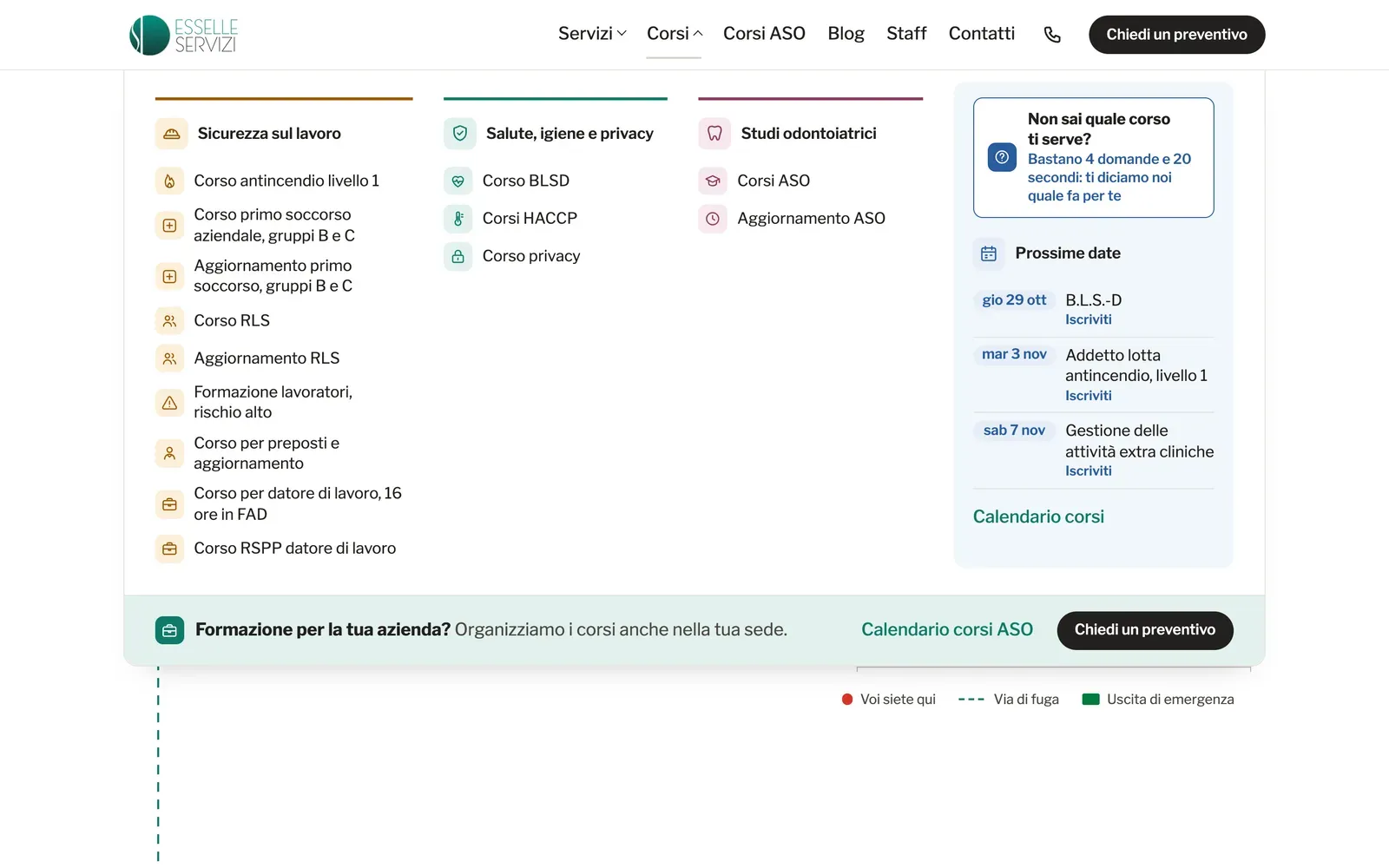This screenshot has width=1389, height=868.
Task: Click the Esselle Servizi logo
Action: pos(183,35)
